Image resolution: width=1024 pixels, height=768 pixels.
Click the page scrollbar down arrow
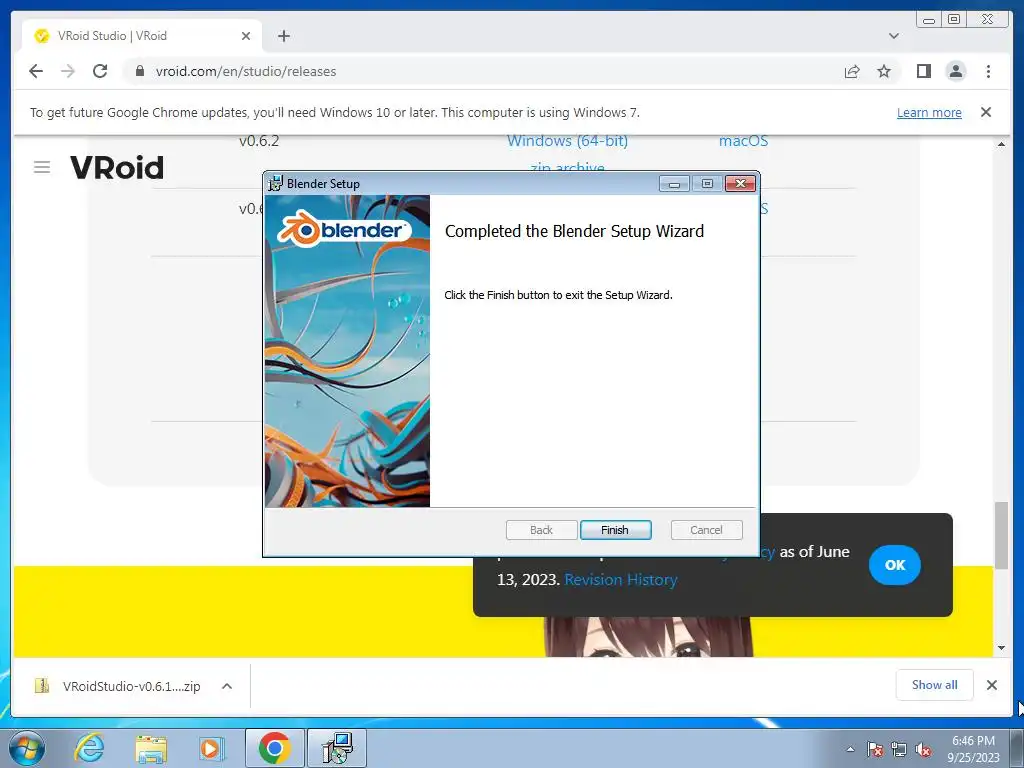coord(1001,648)
